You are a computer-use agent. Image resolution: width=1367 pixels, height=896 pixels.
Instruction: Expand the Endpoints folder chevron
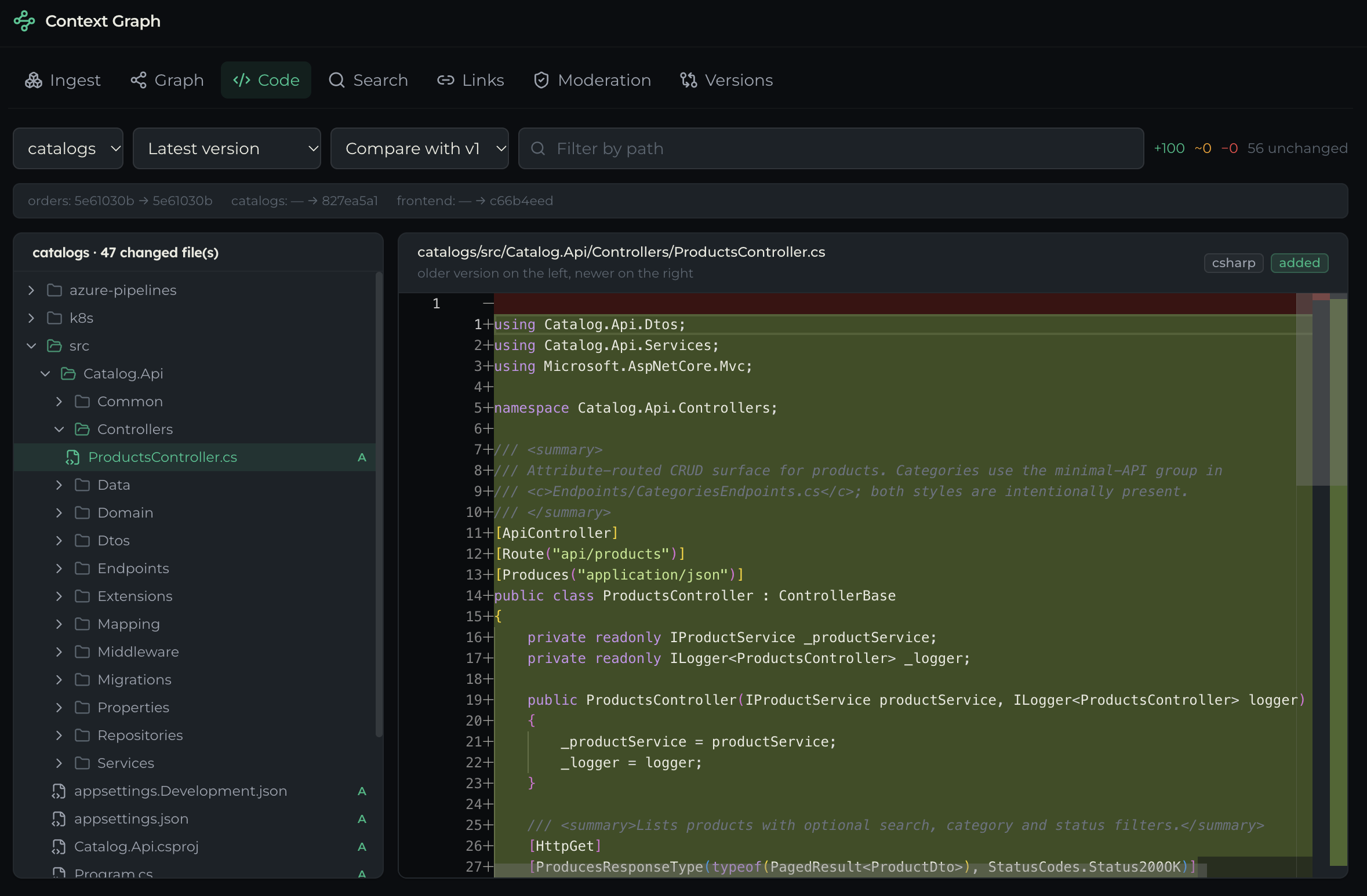pyautogui.click(x=59, y=568)
